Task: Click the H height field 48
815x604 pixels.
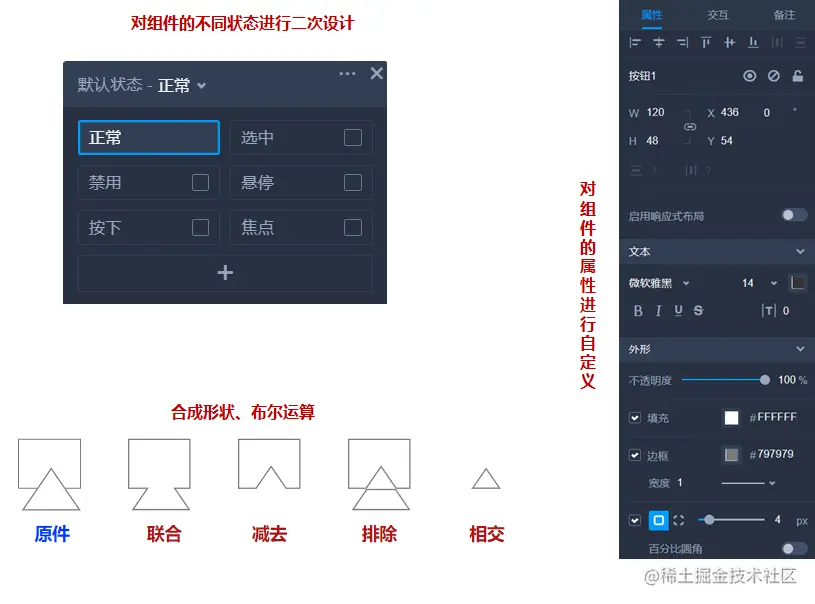Action: coord(652,140)
